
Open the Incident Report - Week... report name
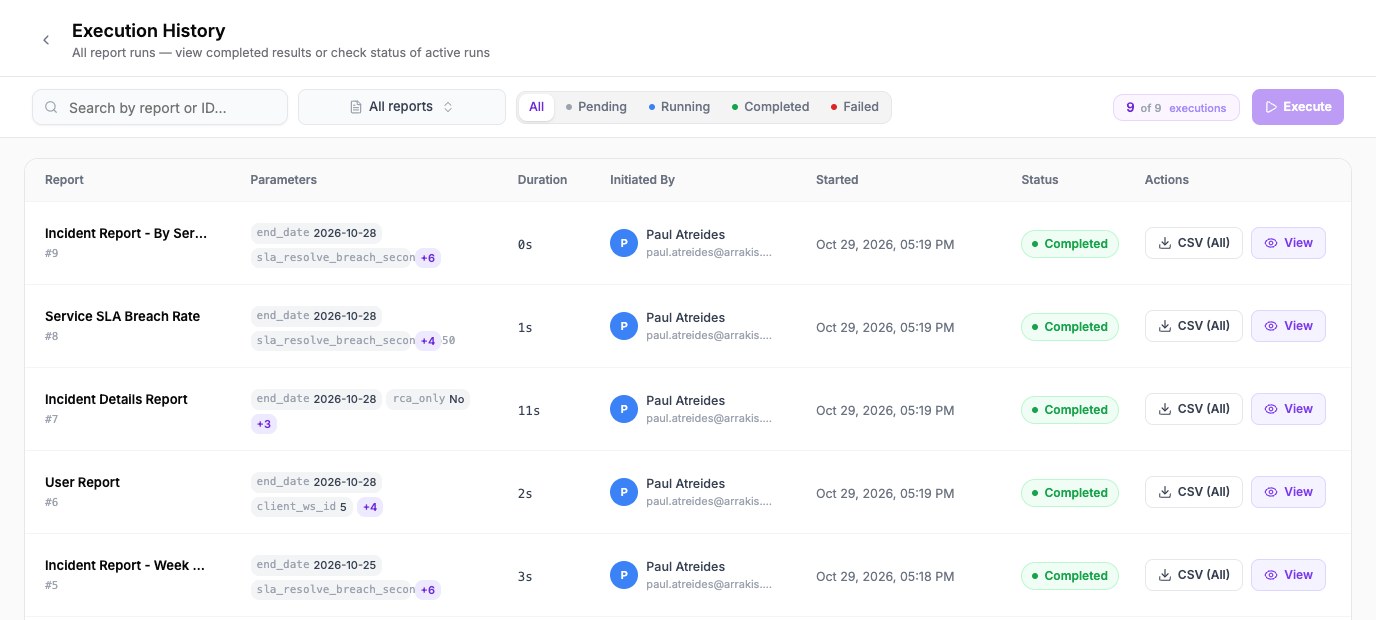125,565
